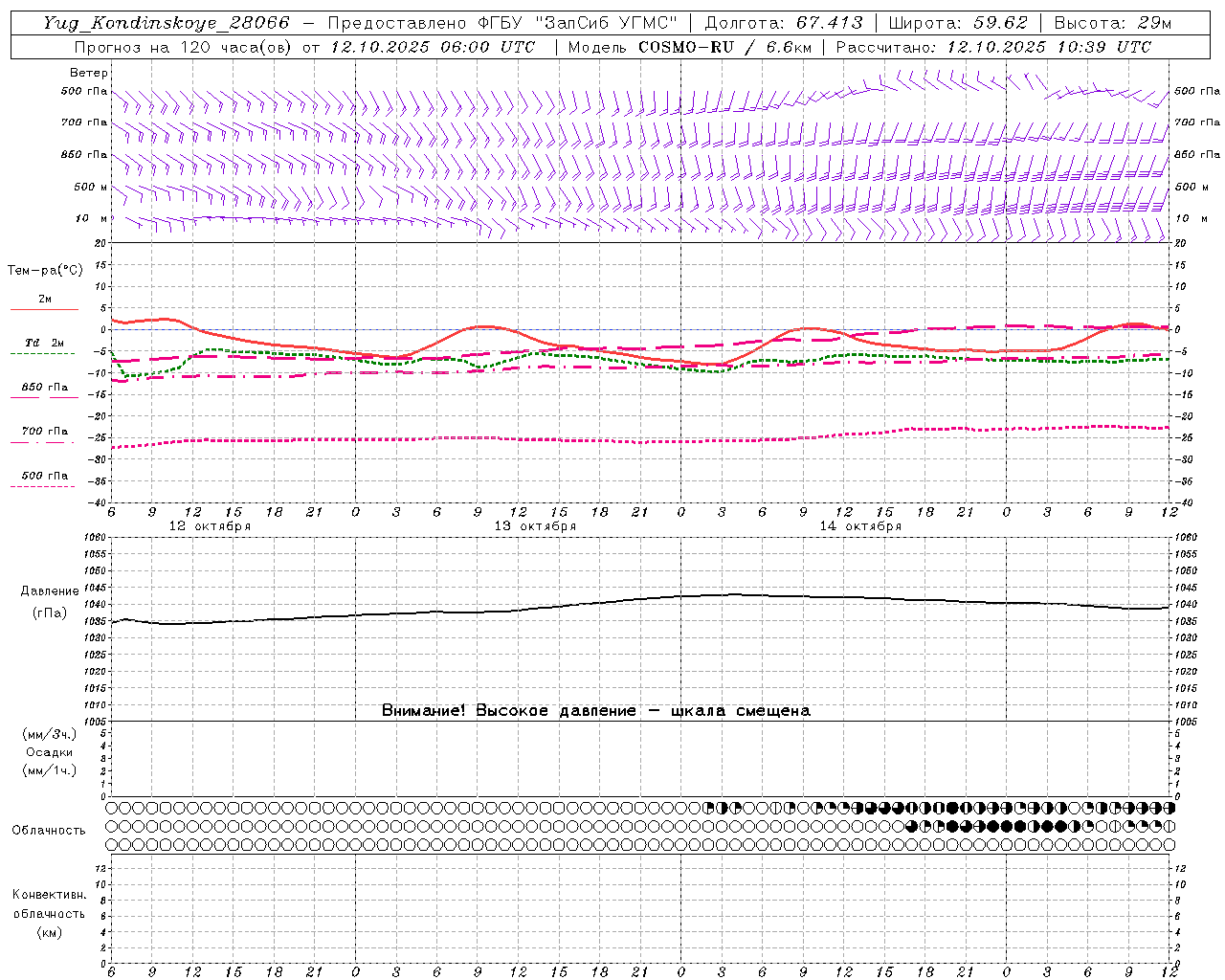Click the (гПа) unit label
The width and height of the screenshot is (1225, 980).
[x=50, y=613]
